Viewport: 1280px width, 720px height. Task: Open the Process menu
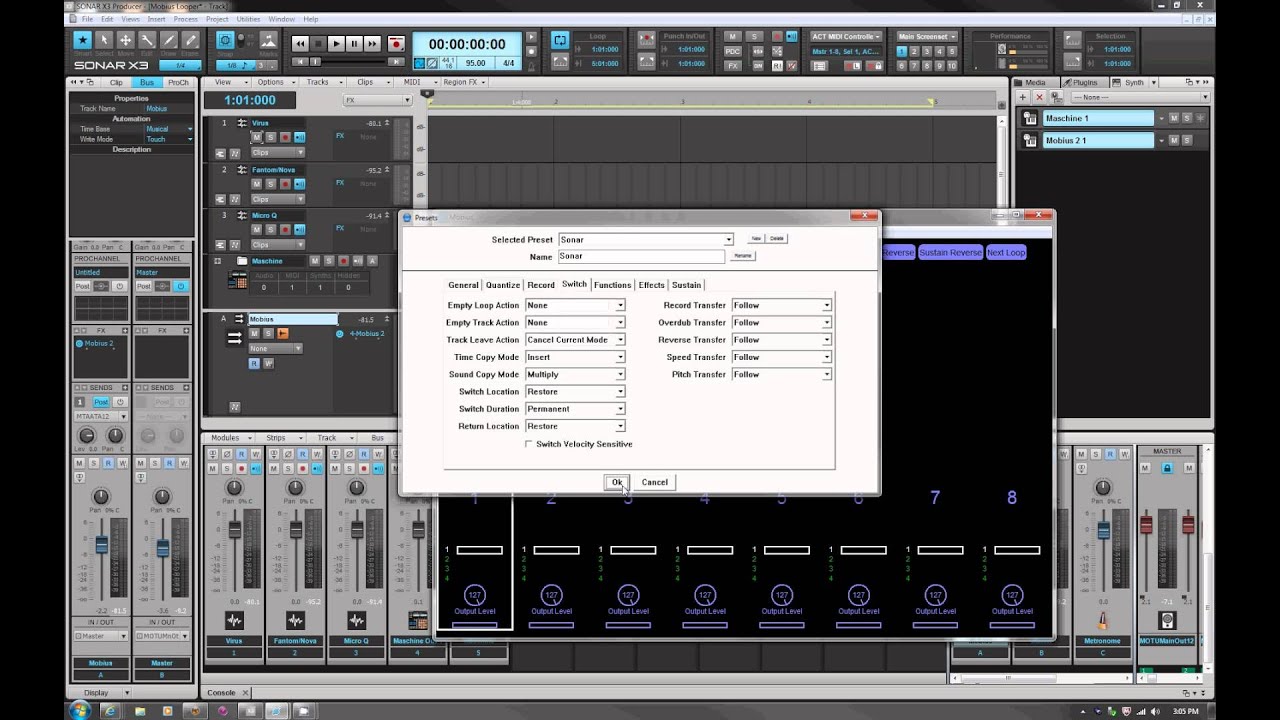(186, 19)
